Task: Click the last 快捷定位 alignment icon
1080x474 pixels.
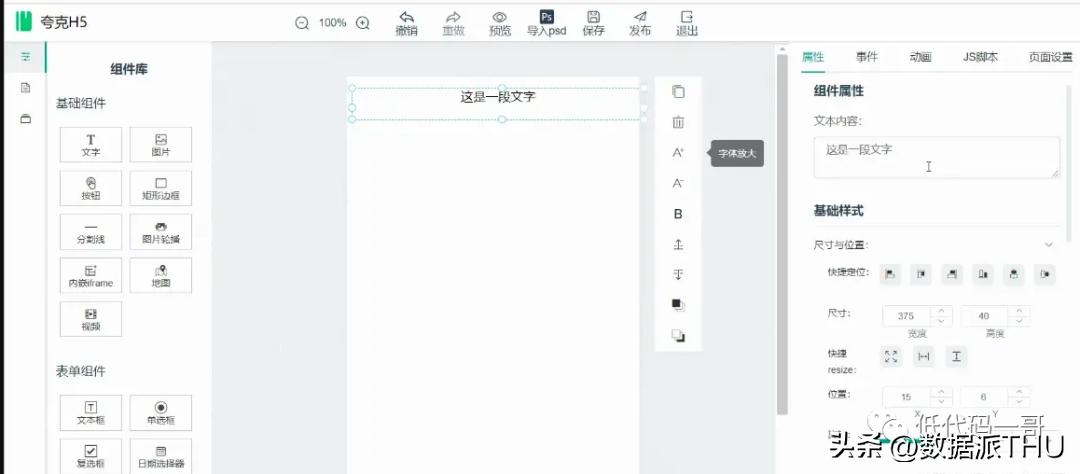Action: point(1045,274)
